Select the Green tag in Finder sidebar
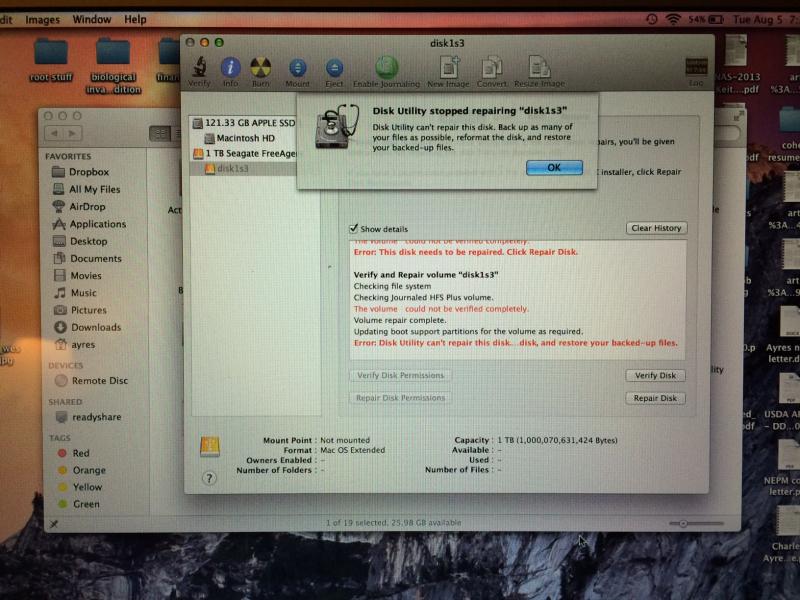The width and height of the screenshot is (800, 600). [79, 504]
